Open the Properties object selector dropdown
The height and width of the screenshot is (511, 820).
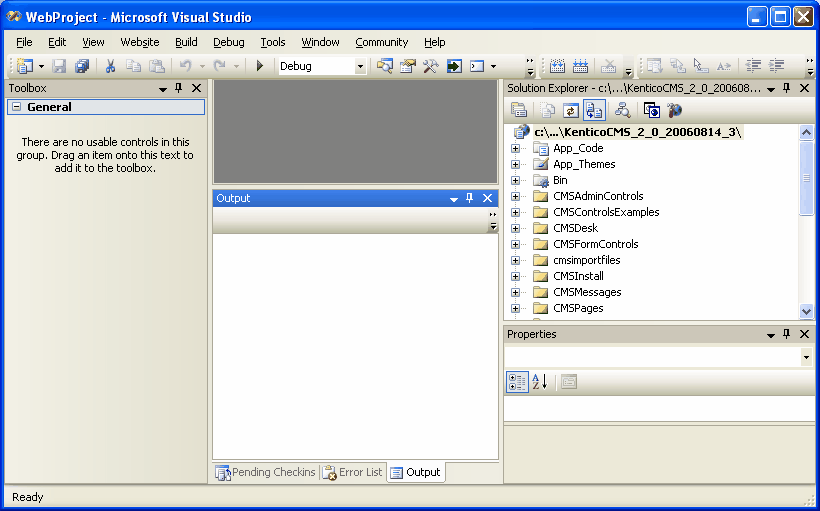pos(806,358)
